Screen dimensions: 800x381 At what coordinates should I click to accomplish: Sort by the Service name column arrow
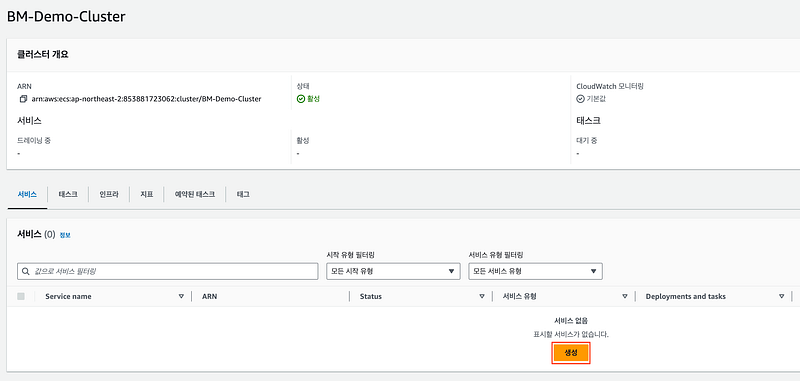pyautogui.click(x=181, y=296)
